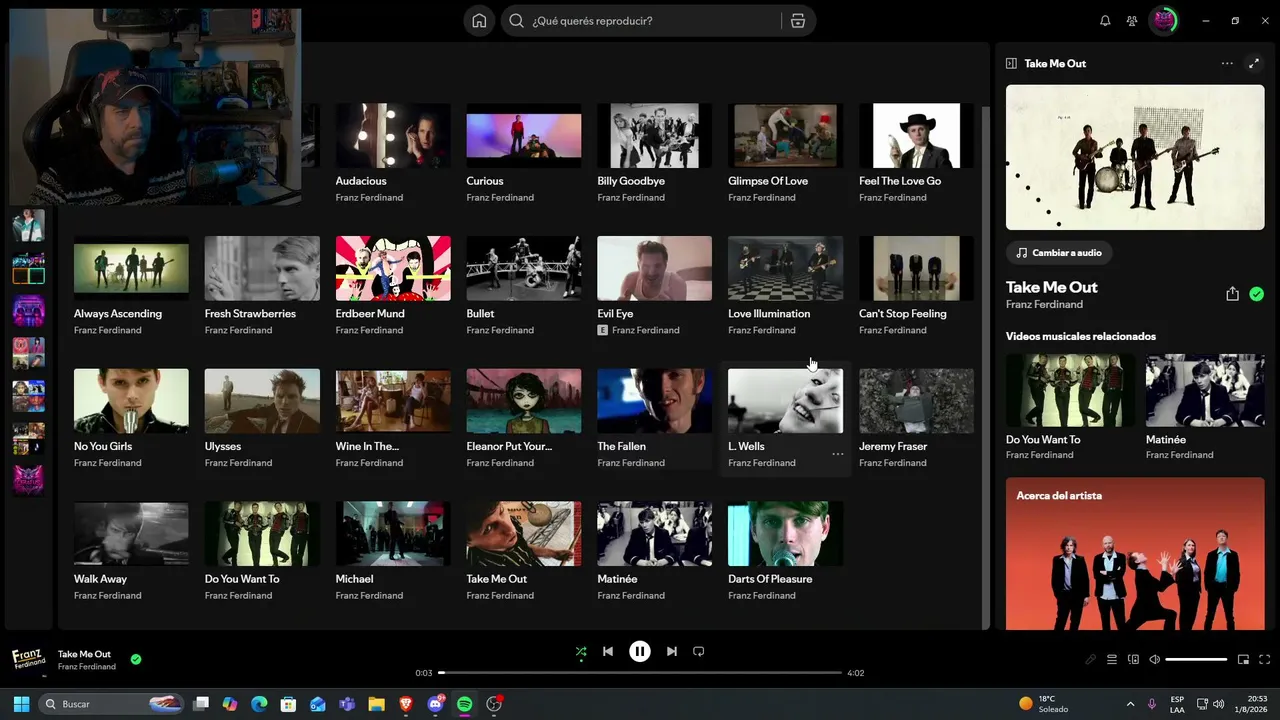Pause the current song
Viewport: 1280px width, 720px height.
(x=640, y=652)
